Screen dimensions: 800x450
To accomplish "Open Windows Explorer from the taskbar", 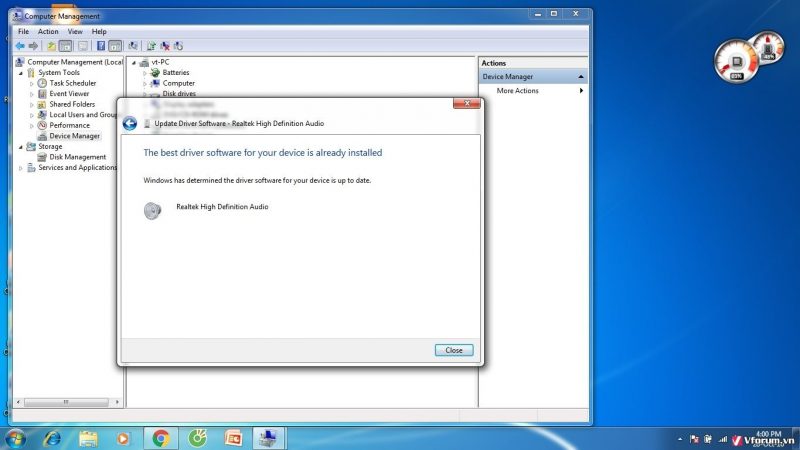I will pyautogui.click(x=88, y=438).
